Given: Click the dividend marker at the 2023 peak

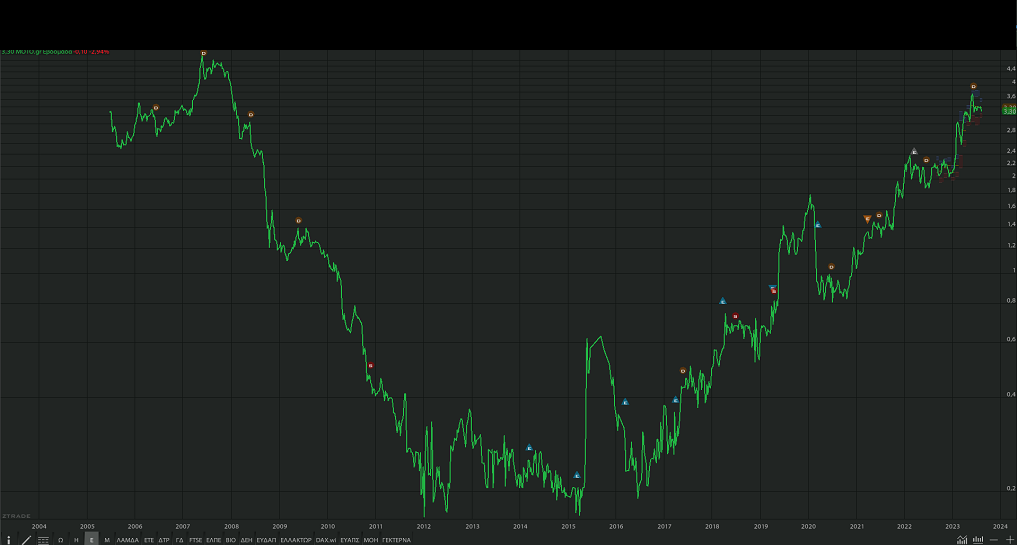Looking at the screenshot, I should coord(974,86).
